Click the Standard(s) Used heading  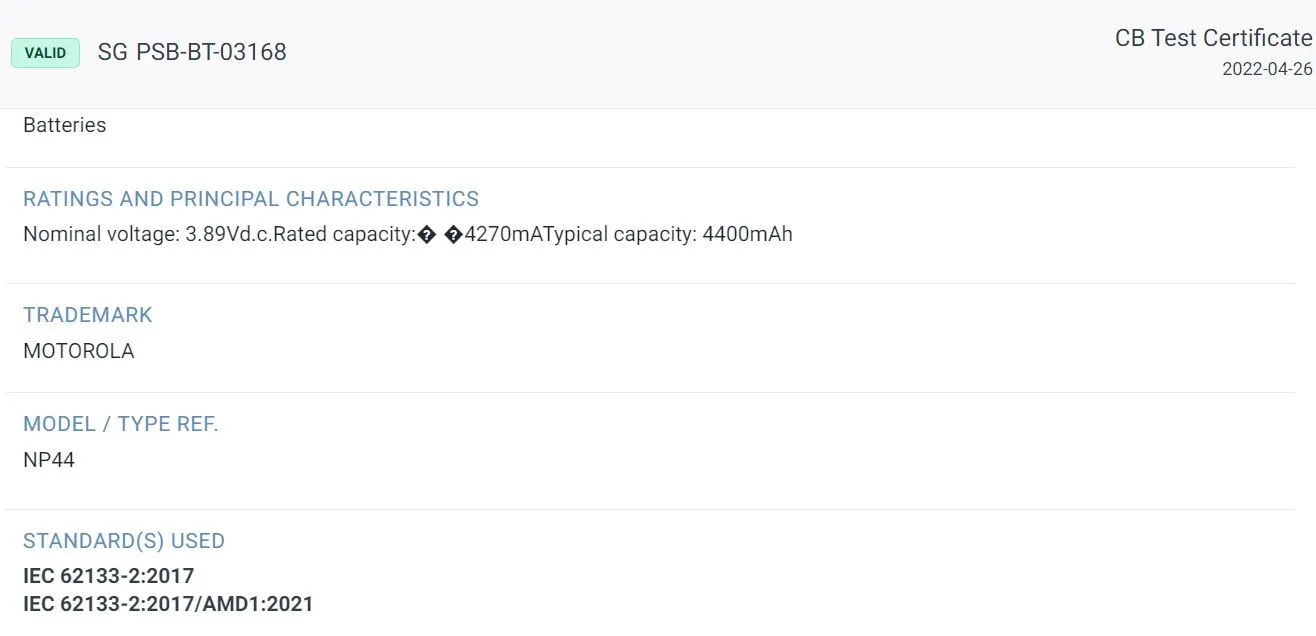[x=124, y=541]
